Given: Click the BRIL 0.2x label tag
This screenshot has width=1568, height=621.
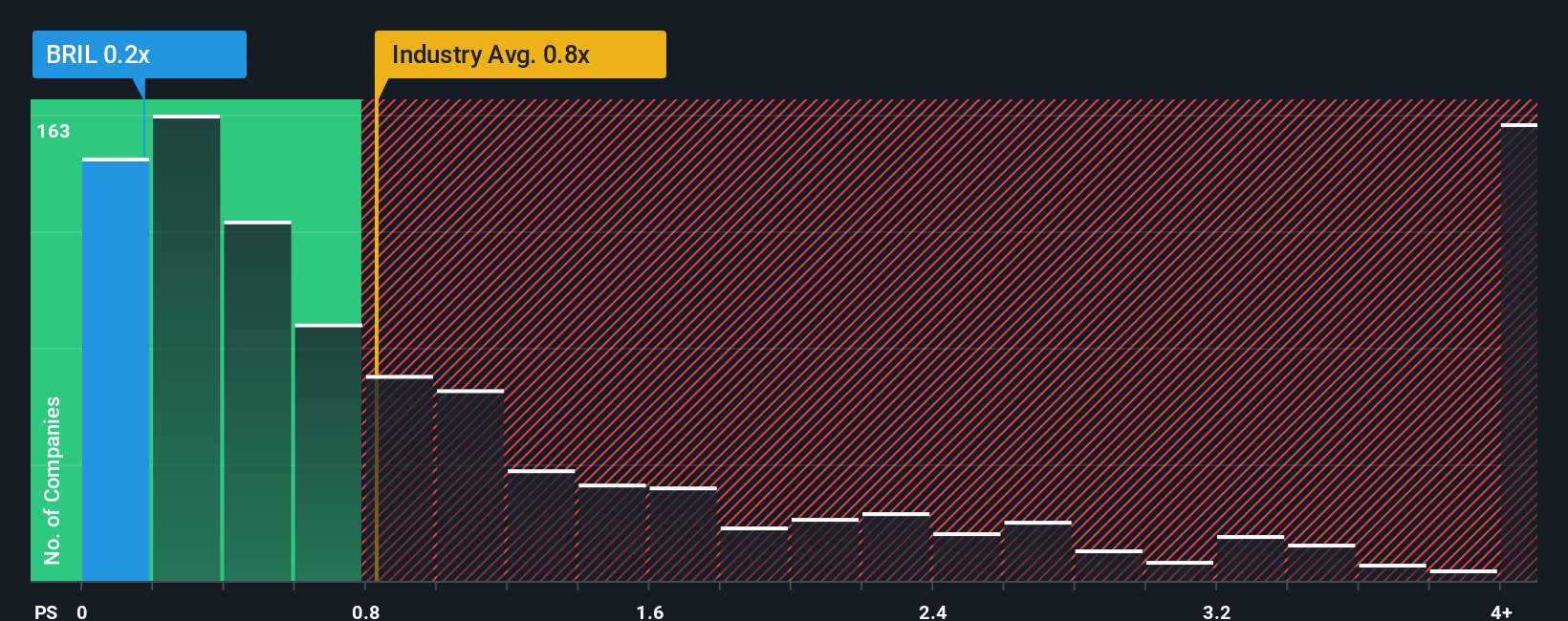Looking at the screenshot, I should coord(140,54).
